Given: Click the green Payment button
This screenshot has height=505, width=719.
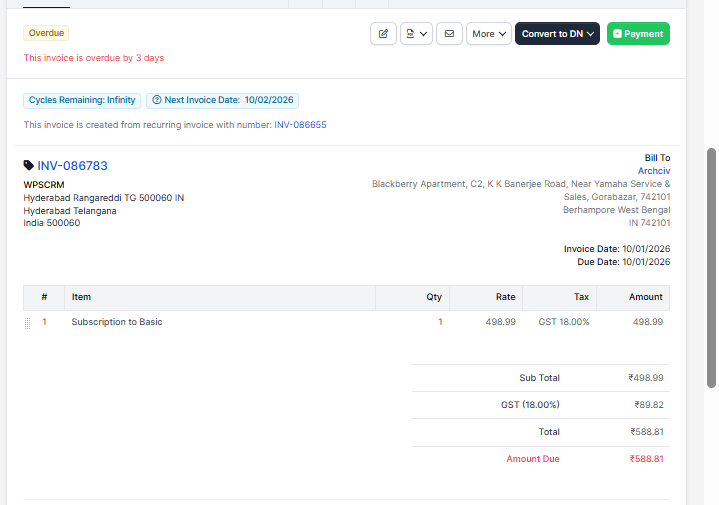Looking at the screenshot, I should pos(638,34).
